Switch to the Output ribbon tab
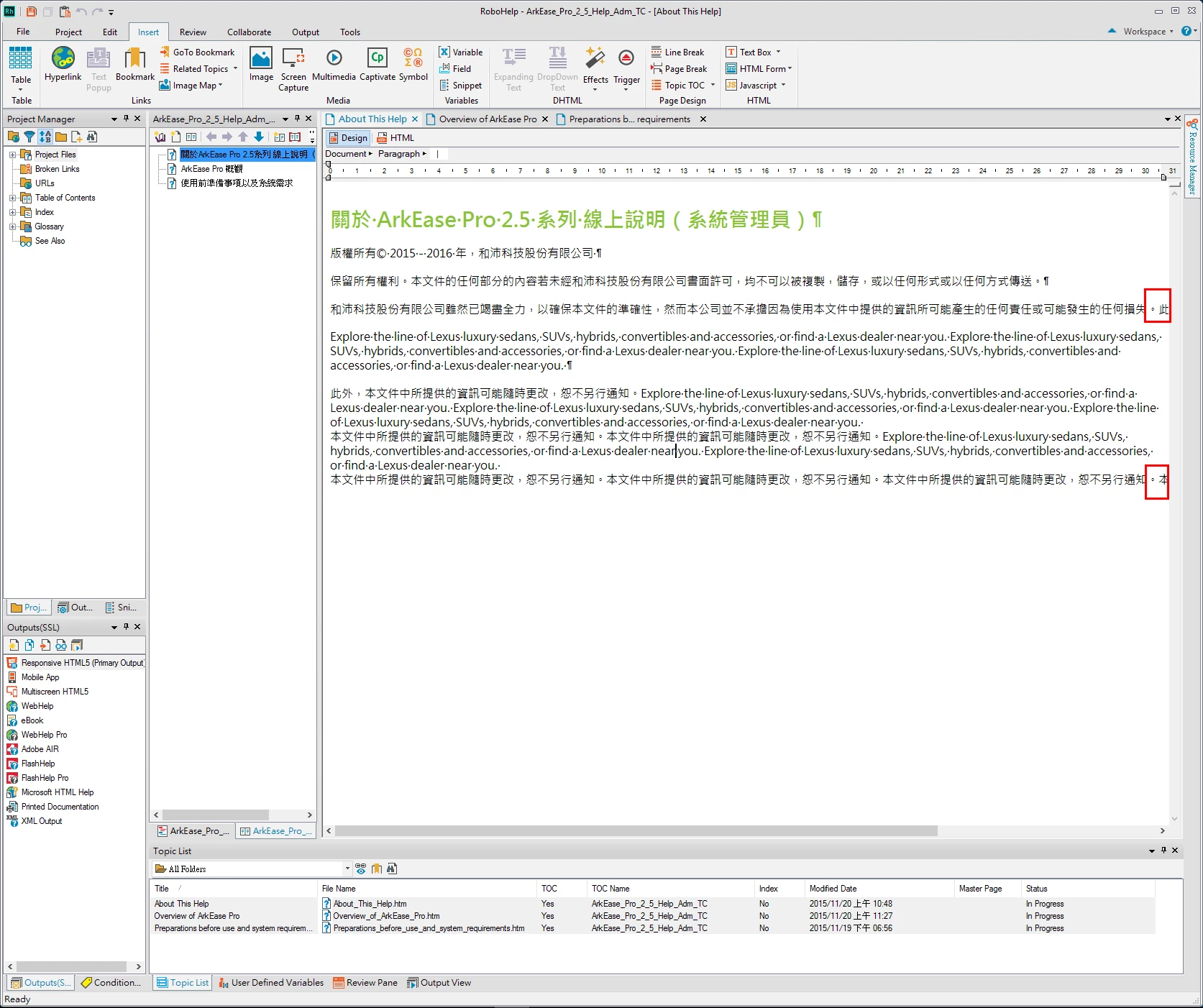 [306, 32]
